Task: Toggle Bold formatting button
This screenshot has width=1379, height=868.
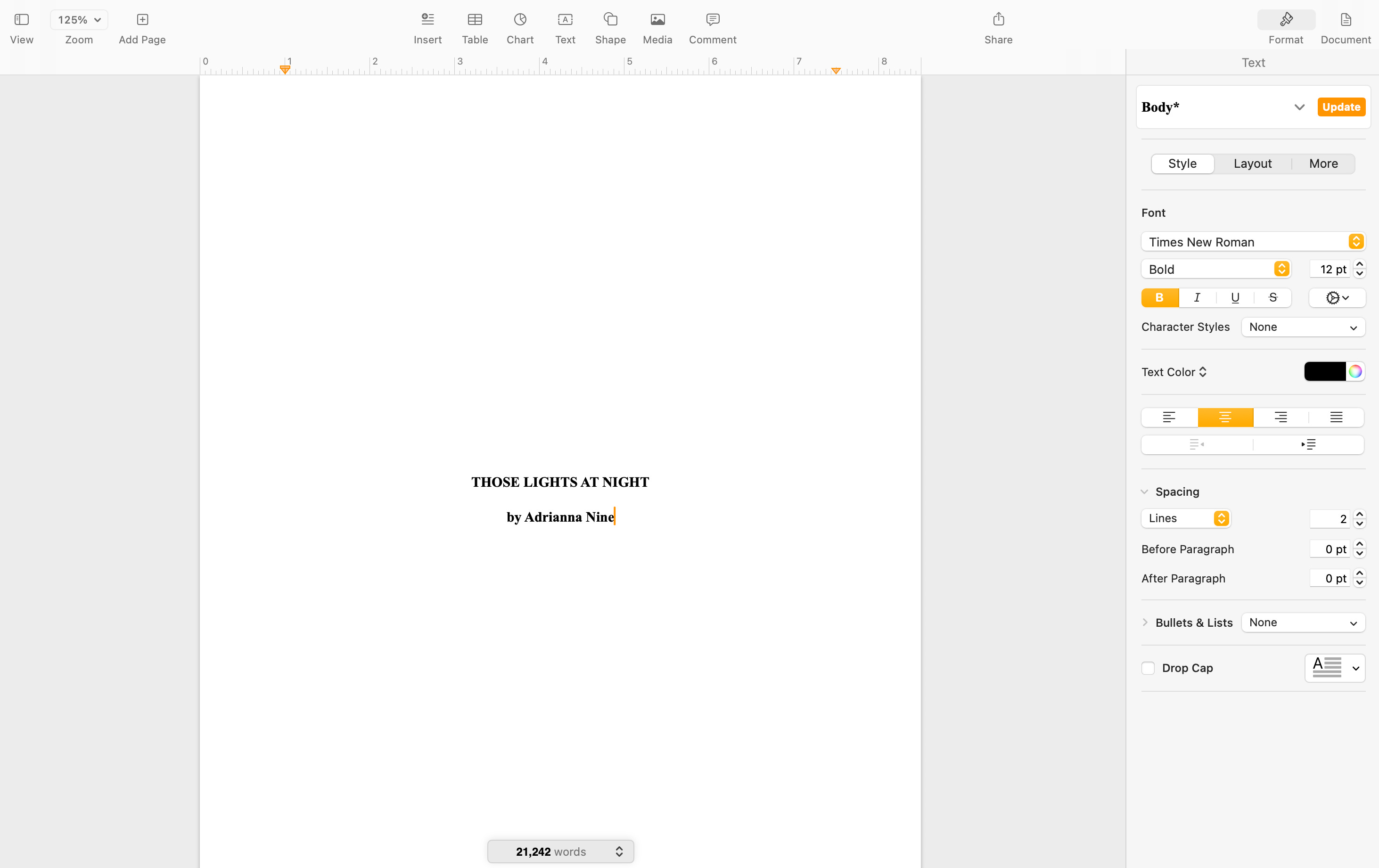Action: tap(1159, 298)
